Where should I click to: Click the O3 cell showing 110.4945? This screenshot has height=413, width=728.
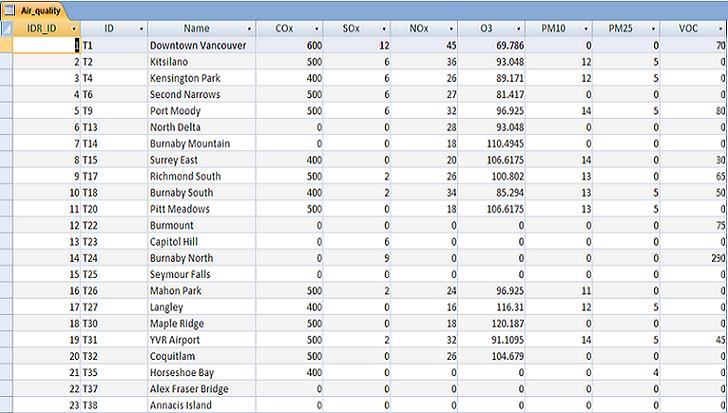[x=492, y=143]
